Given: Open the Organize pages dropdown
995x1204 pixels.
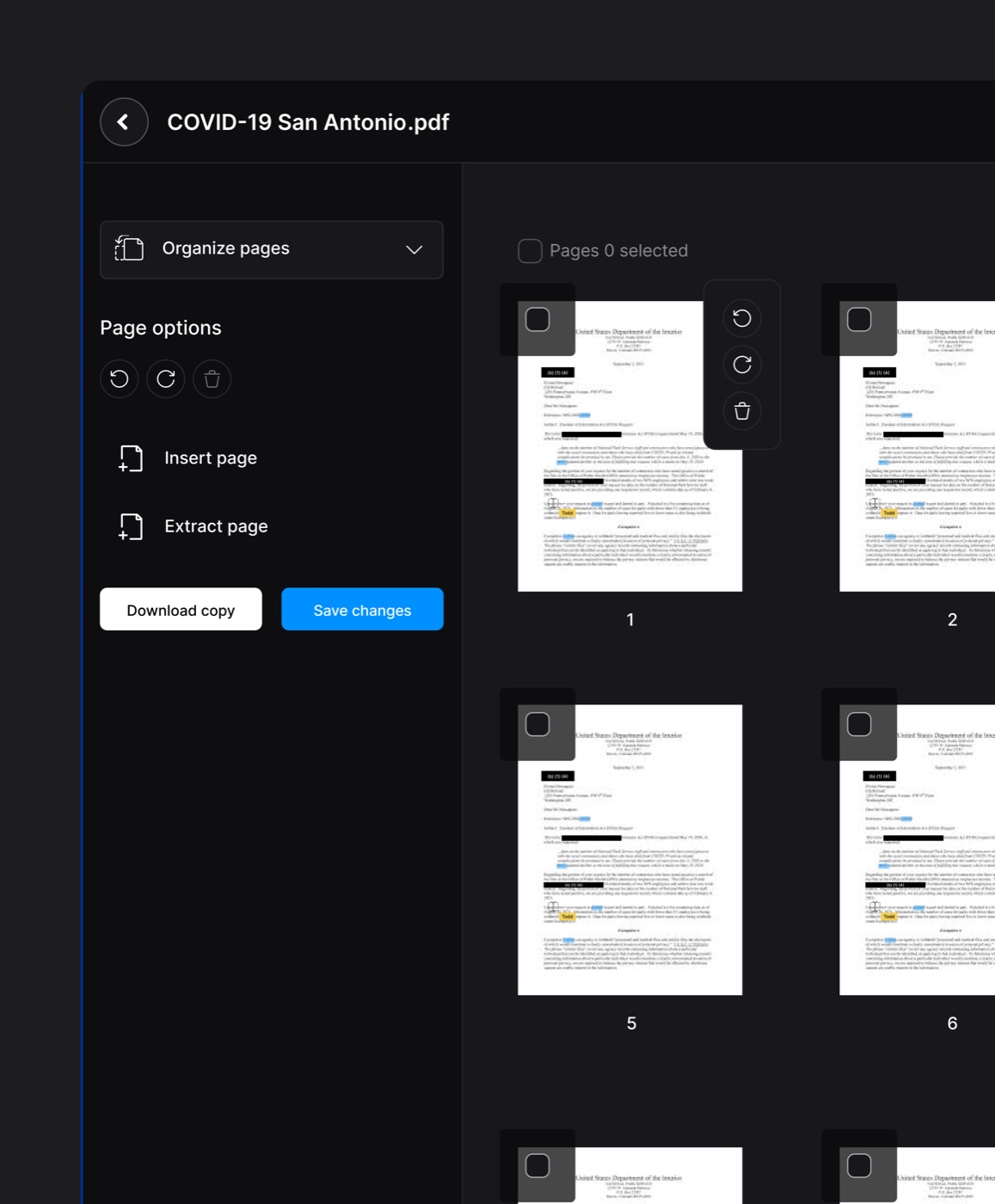Looking at the screenshot, I should [x=272, y=249].
